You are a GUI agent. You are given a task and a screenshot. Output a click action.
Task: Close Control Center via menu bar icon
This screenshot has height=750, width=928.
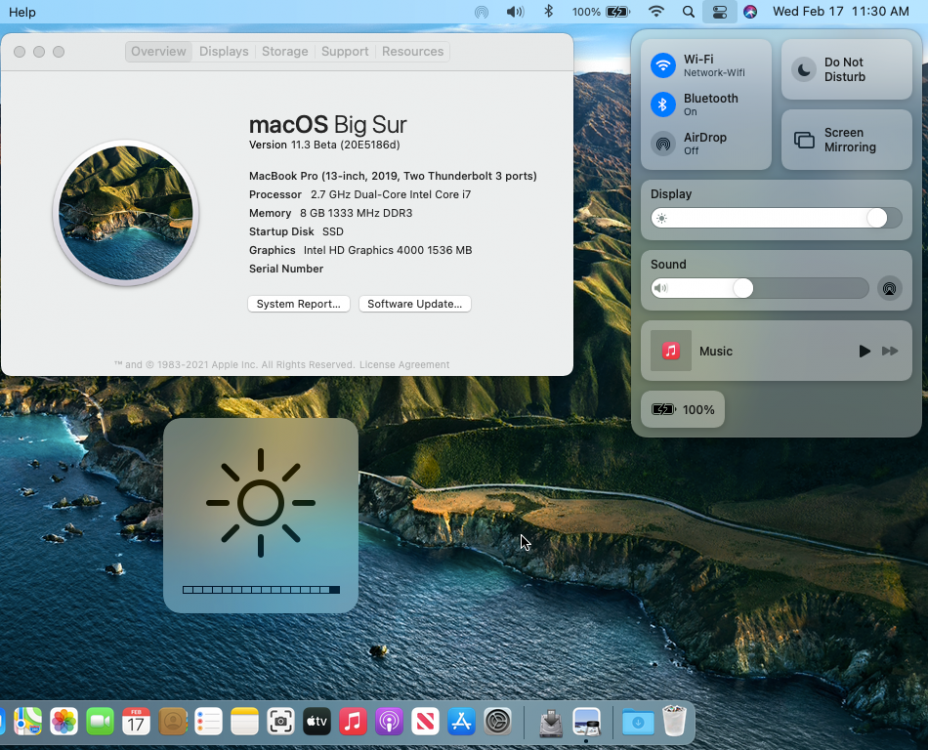pyautogui.click(x=720, y=12)
